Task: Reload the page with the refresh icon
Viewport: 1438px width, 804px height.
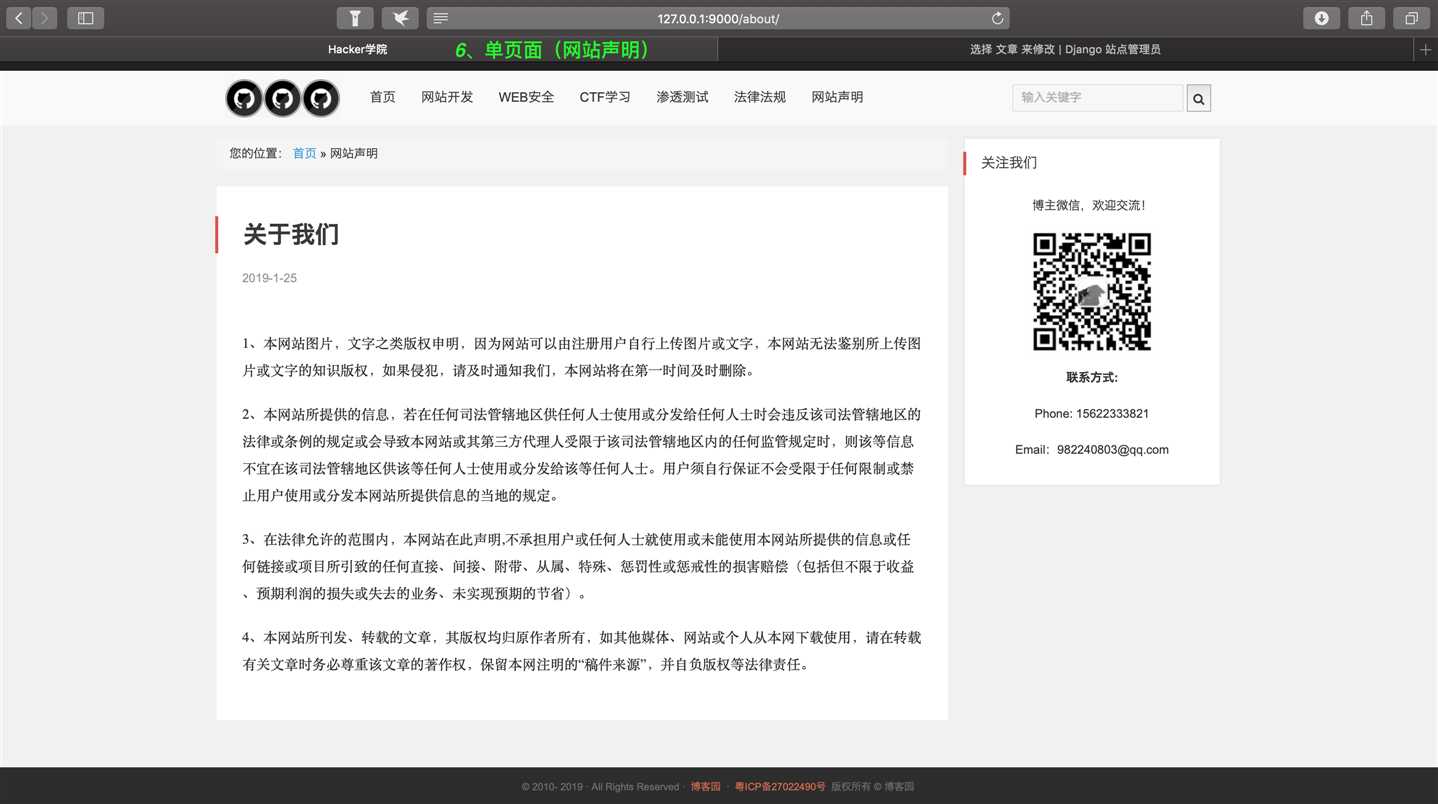Action: click(997, 18)
